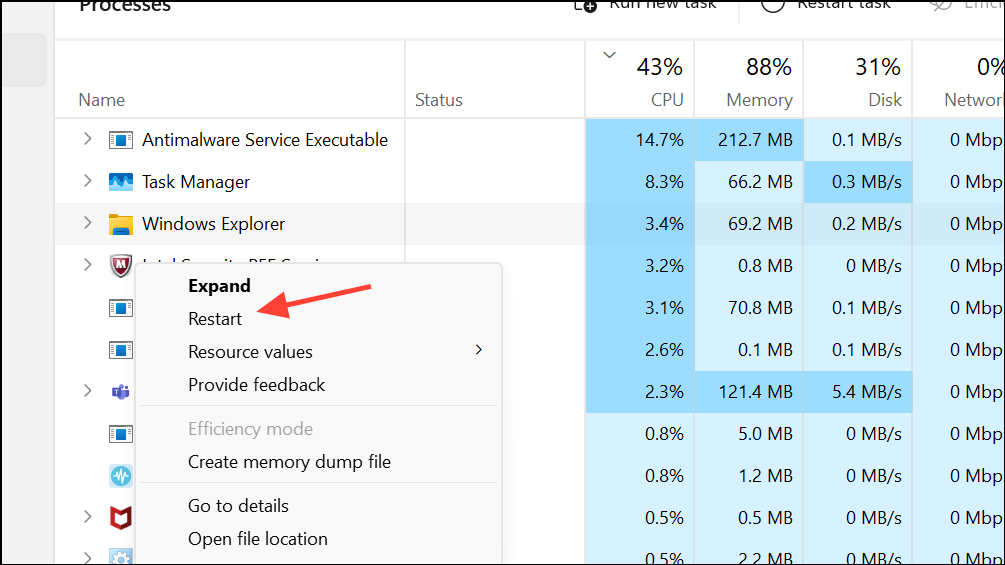Select the Task Manager process name
Viewport: 1005px width, 565px height.
(x=195, y=182)
